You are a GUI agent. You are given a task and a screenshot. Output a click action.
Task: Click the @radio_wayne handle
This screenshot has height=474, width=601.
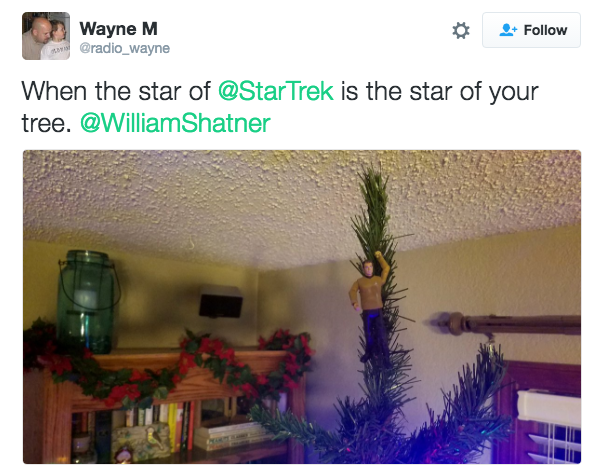125,48
